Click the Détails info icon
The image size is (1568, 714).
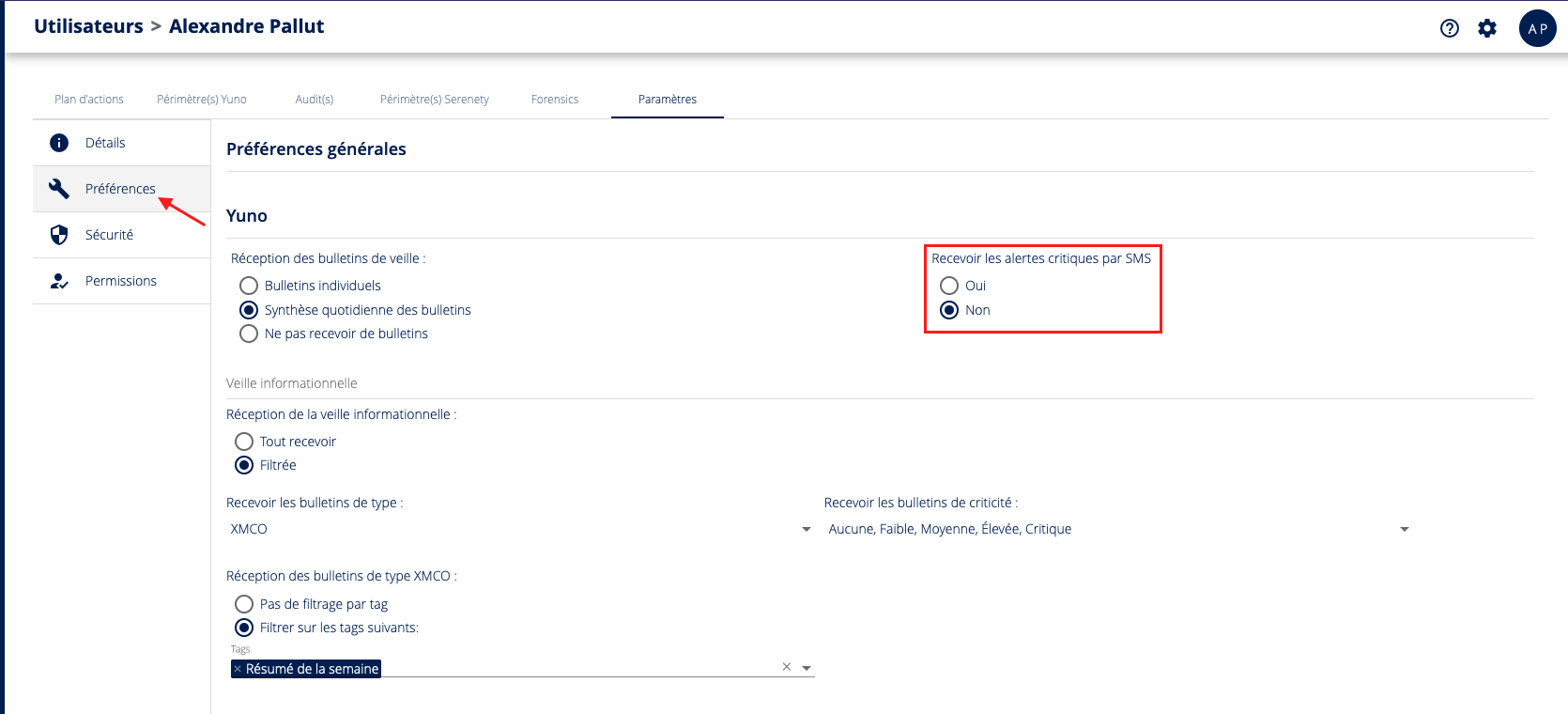[59, 143]
